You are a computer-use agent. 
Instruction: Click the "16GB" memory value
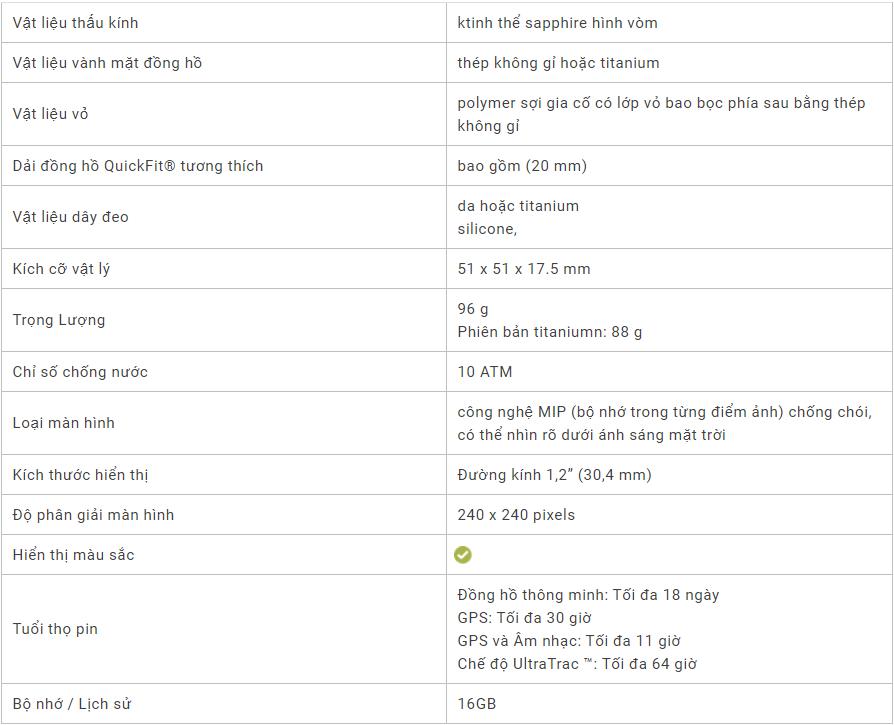(x=477, y=704)
